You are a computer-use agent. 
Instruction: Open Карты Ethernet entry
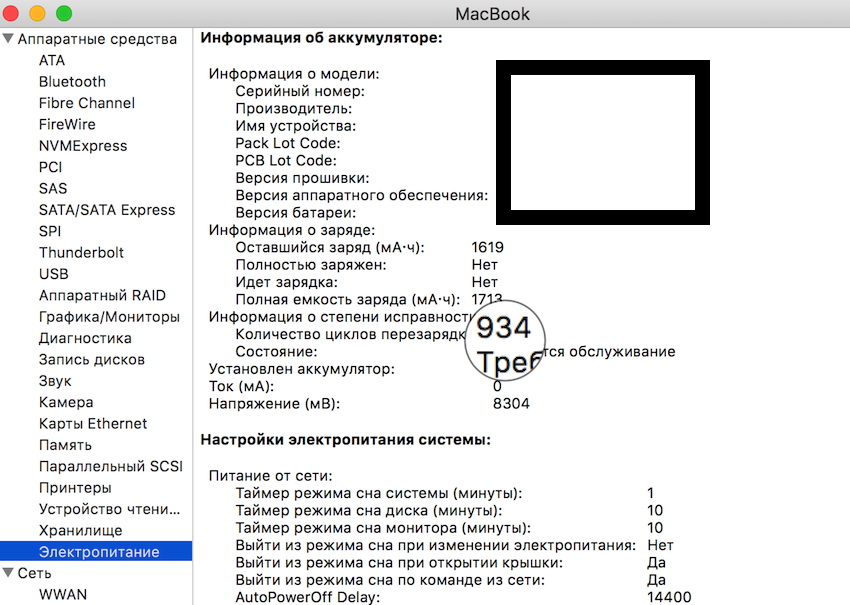(x=93, y=424)
